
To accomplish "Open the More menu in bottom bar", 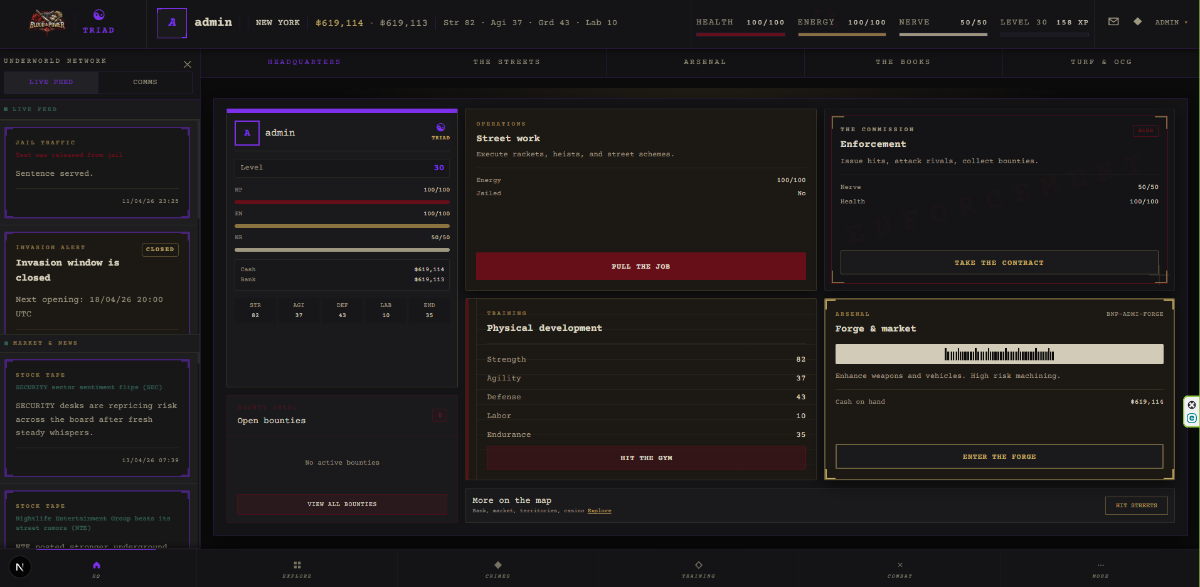I will pyautogui.click(x=1100, y=568).
